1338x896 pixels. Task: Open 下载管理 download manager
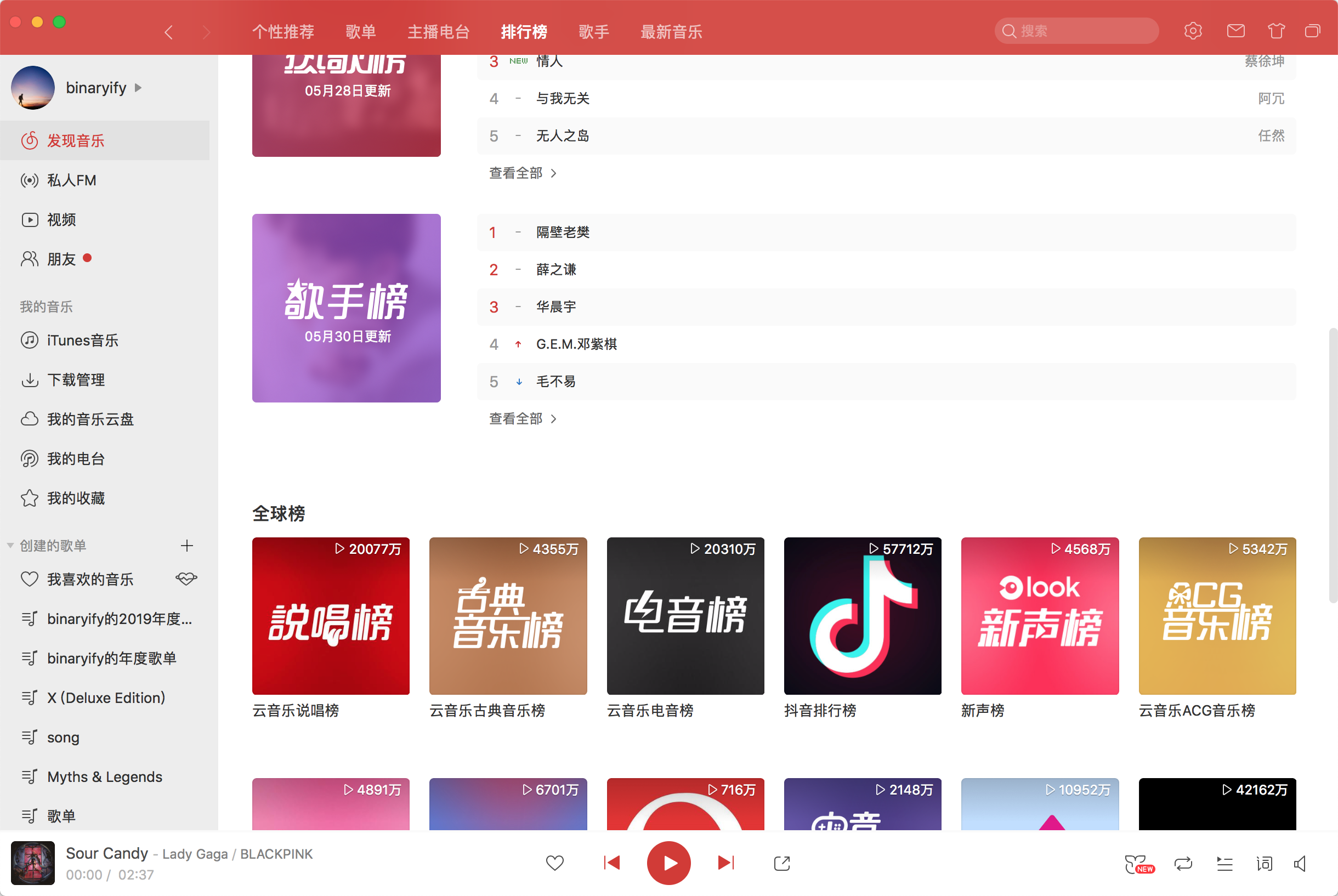click(x=76, y=379)
